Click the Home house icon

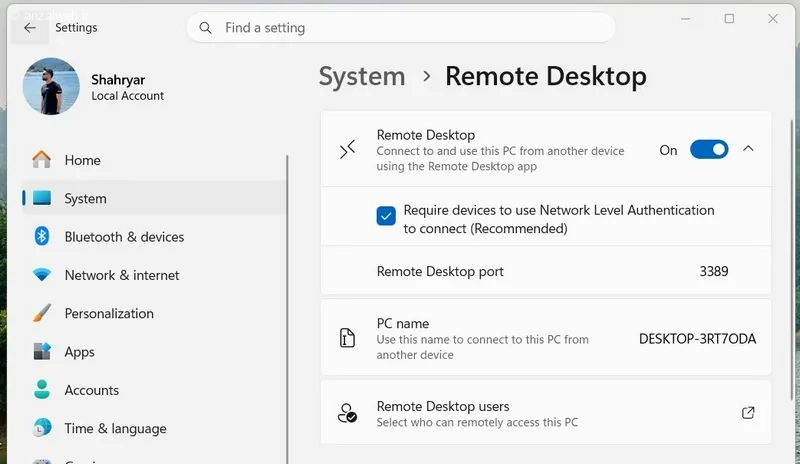click(42, 160)
